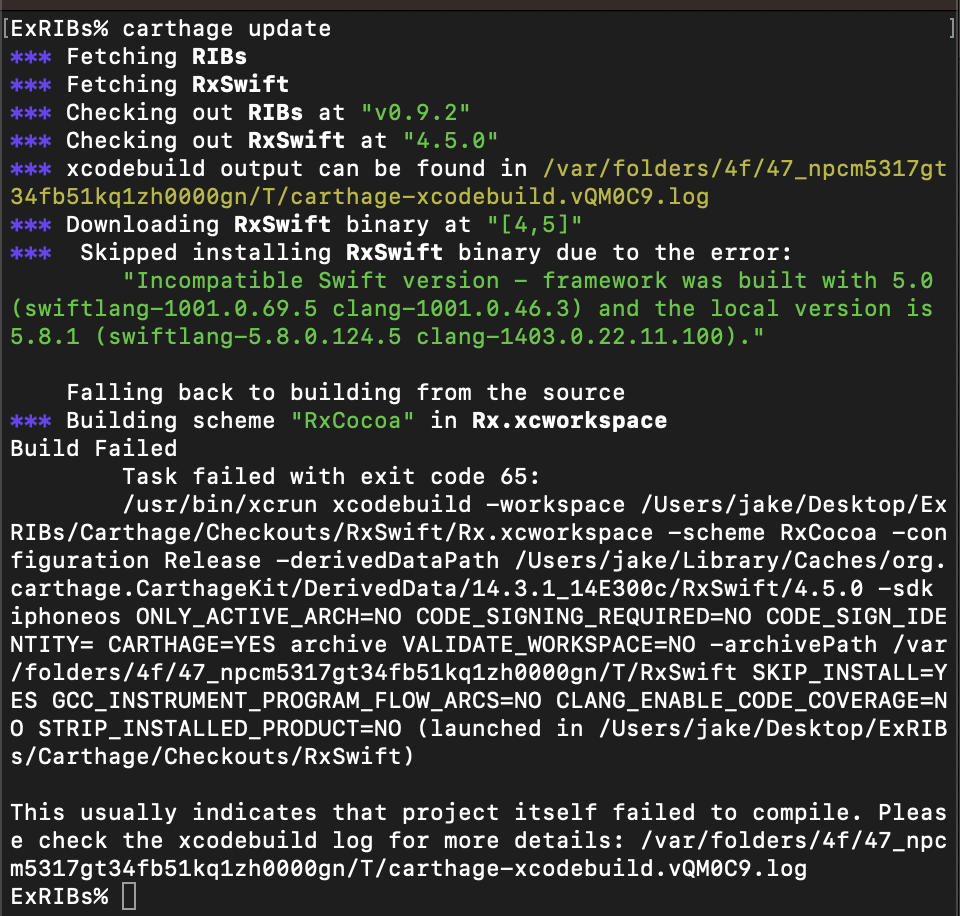The width and height of the screenshot is (960, 916).
Task: Click 'Falling back to building from the source'
Action: 346,392
